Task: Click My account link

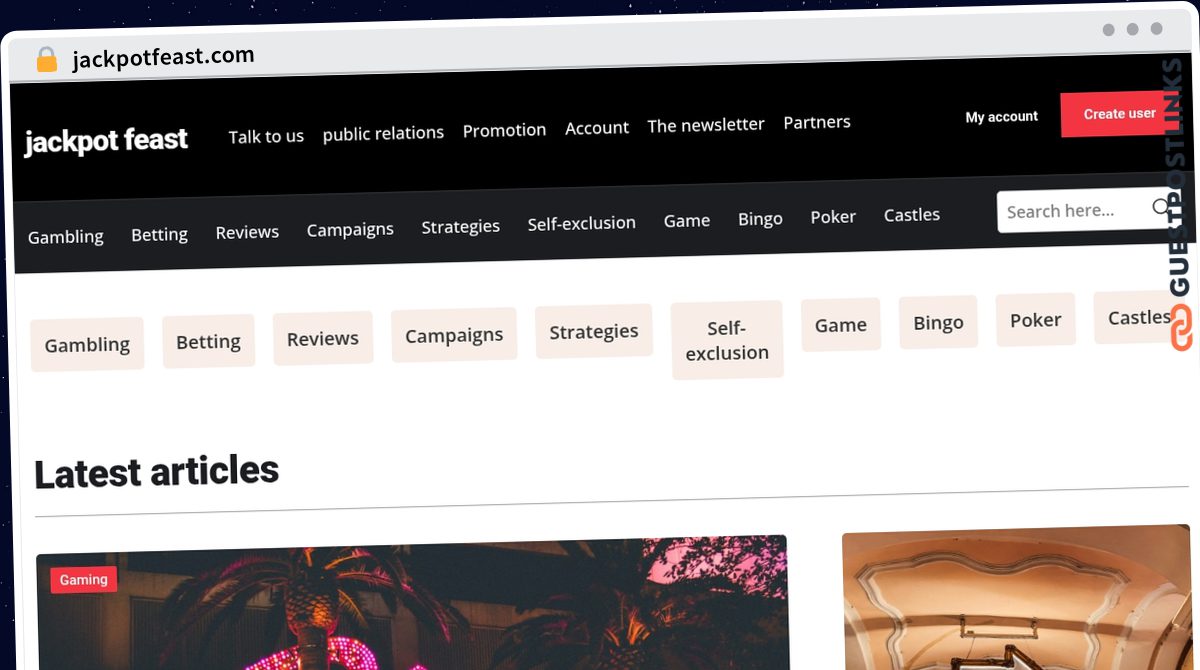Action: (1001, 117)
